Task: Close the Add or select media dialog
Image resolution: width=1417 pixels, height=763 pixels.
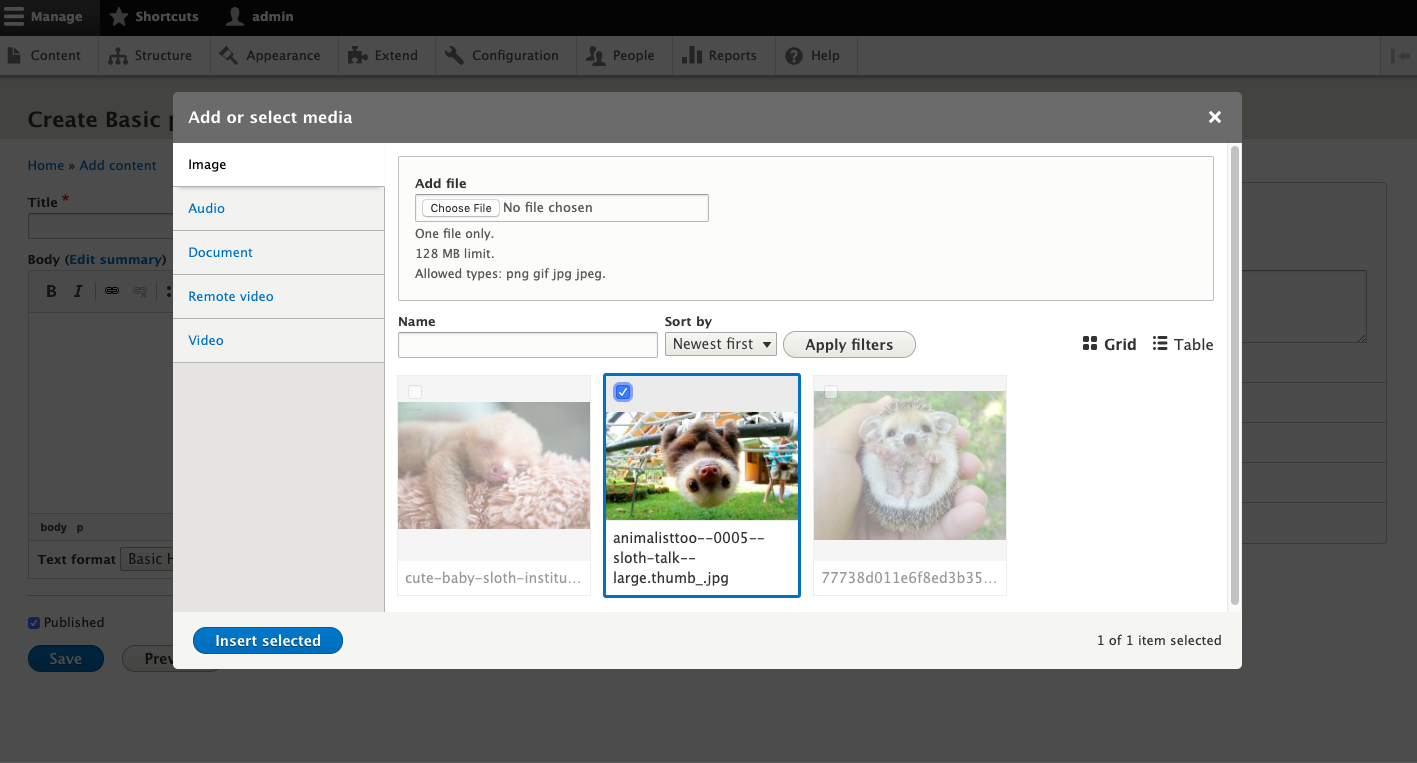Action: [x=1215, y=117]
